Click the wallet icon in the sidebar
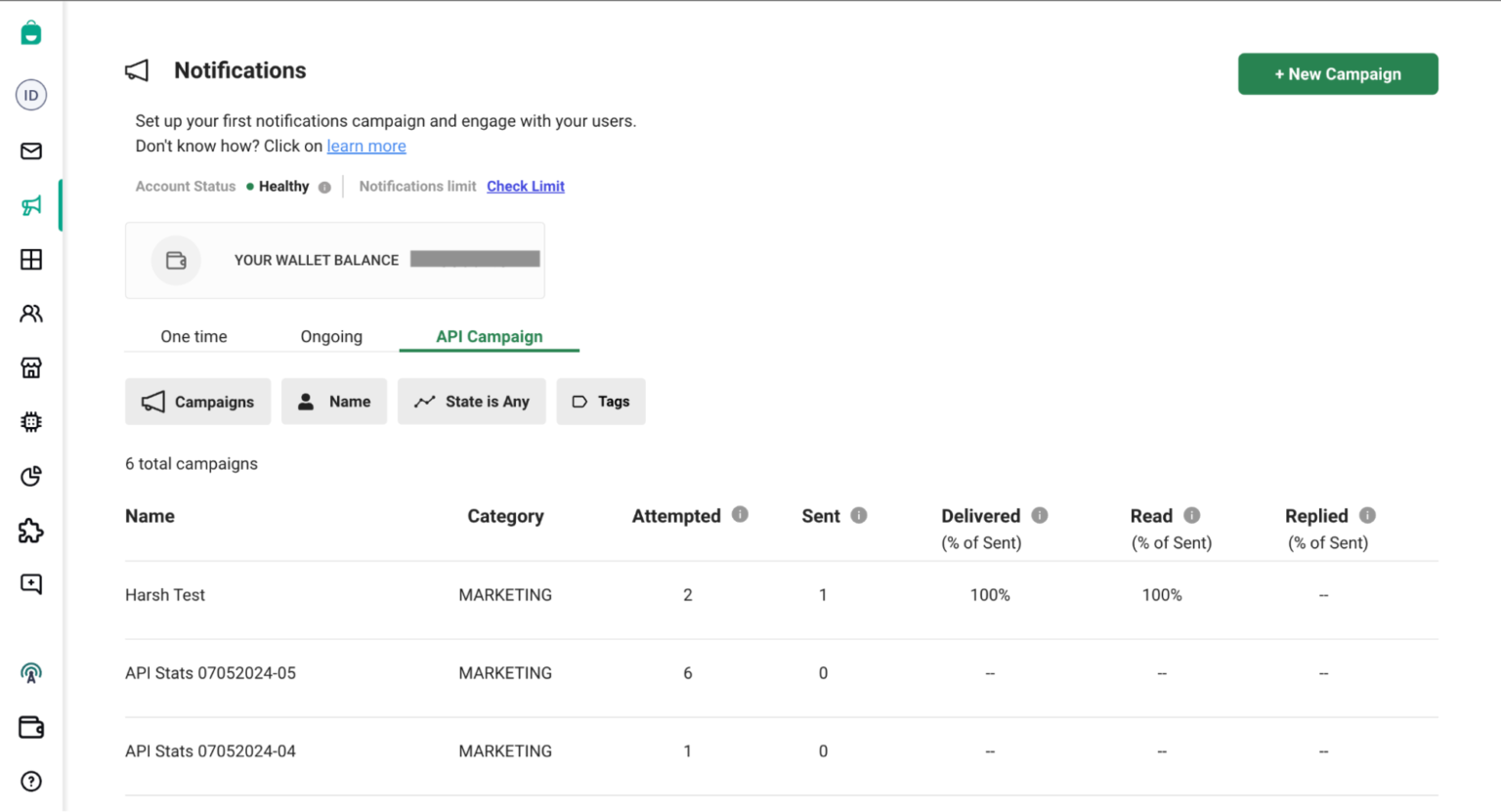Screen dimensions: 1501x812 (x=30, y=727)
